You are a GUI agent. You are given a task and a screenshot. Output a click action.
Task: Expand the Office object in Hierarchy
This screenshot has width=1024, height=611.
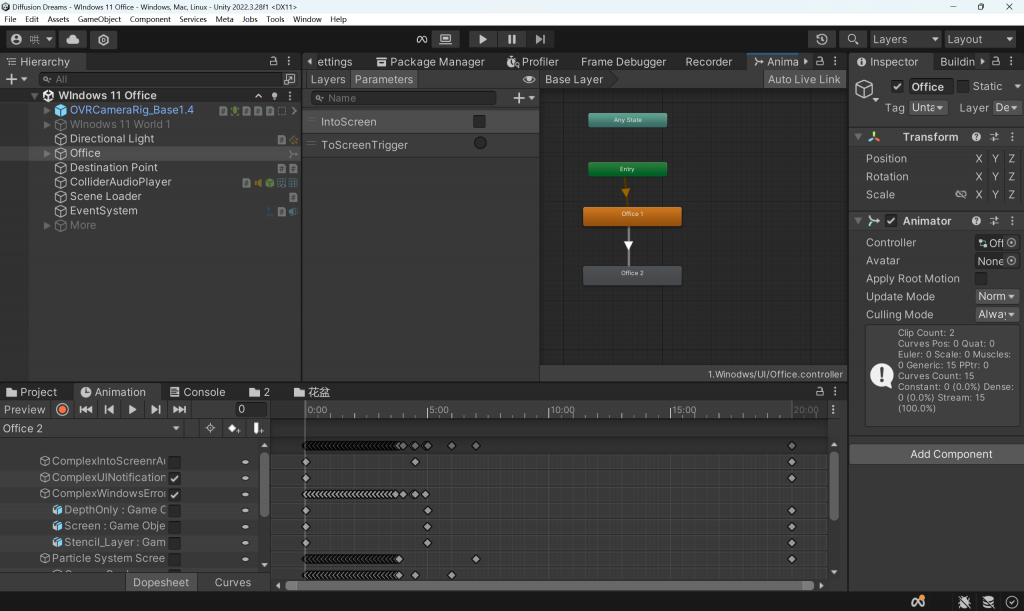tap(47, 153)
